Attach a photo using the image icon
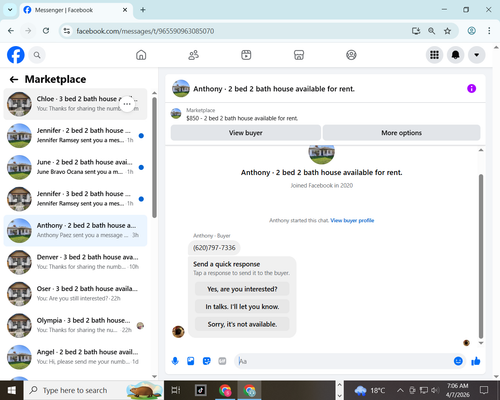500x400 pixels. (191, 361)
